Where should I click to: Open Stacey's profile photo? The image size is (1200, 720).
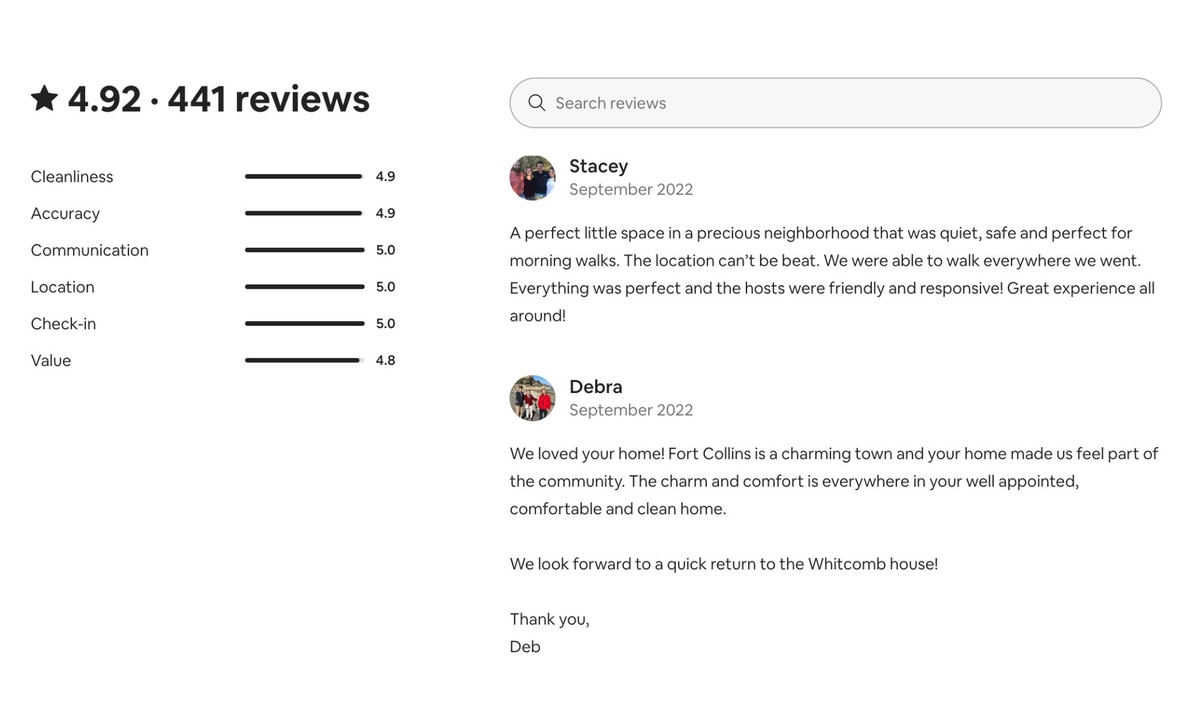pos(532,178)
